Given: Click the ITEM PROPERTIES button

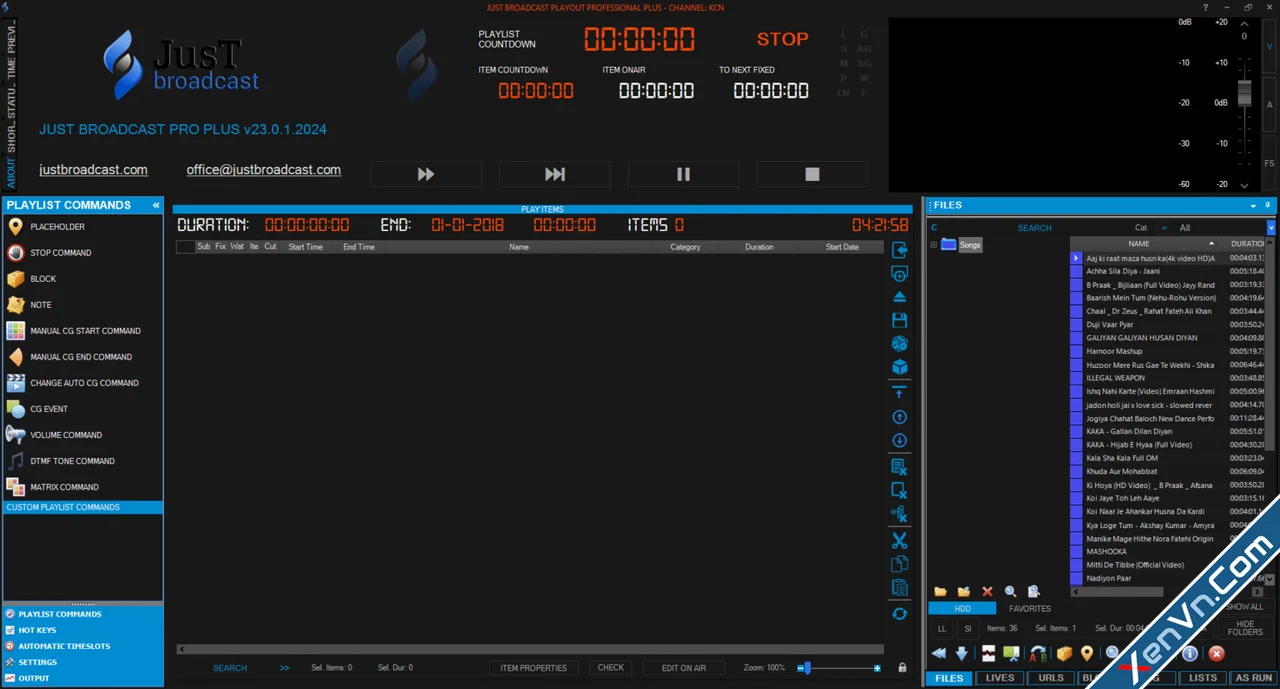Looking at the screenshot, I should tap(533, 667).
